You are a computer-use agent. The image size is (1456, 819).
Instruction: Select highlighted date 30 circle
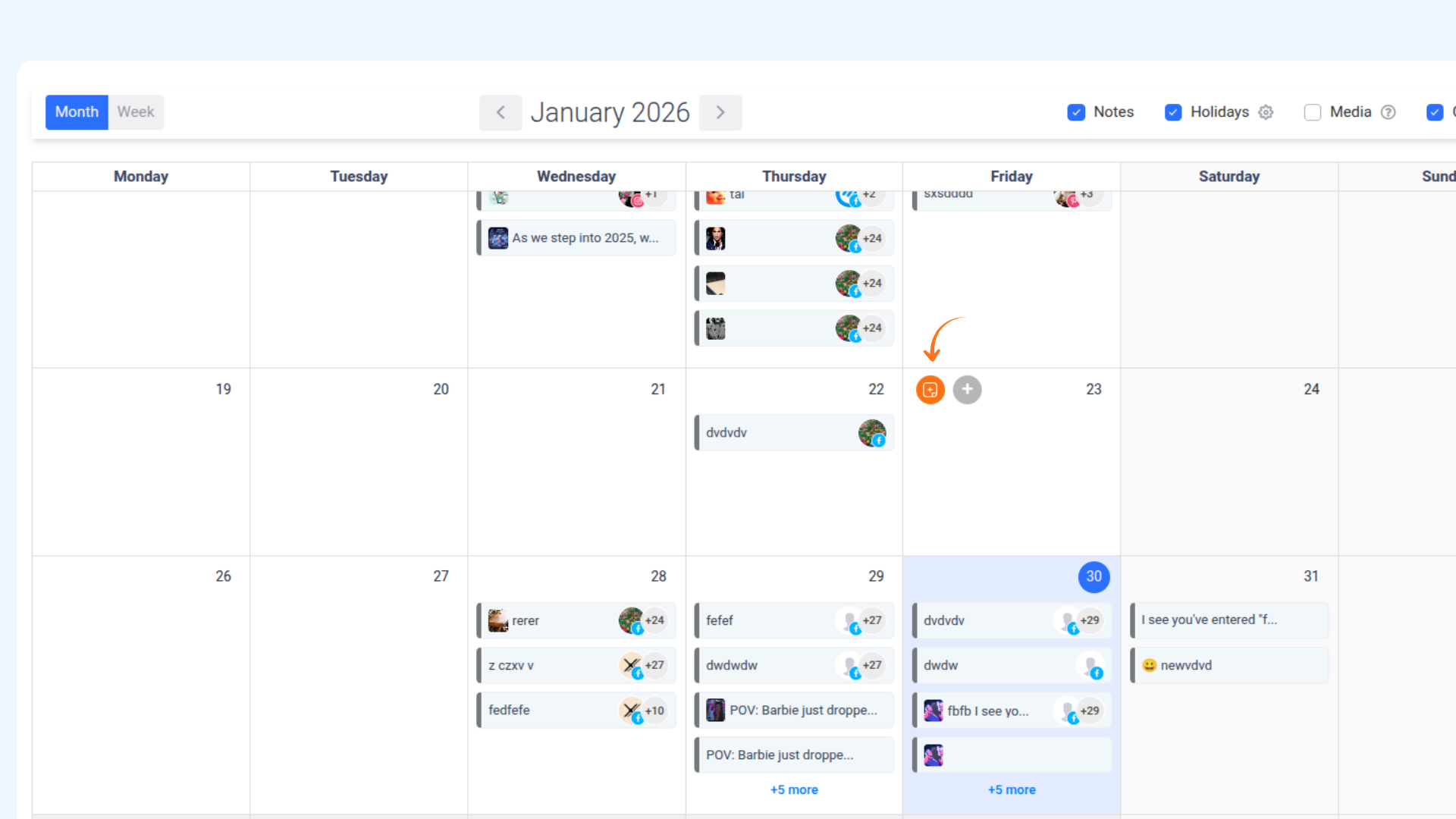pyautogui.click(x=1094, y=576)
